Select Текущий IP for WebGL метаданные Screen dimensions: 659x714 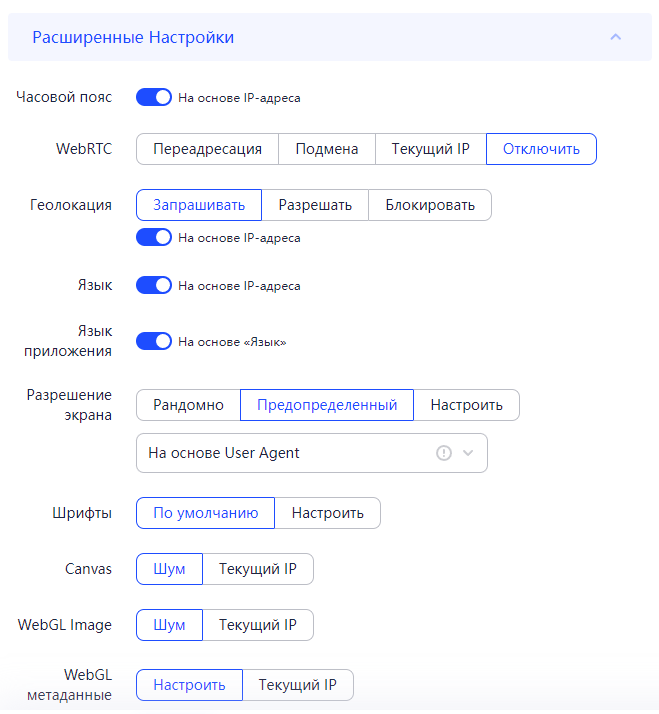click(298, 685)
